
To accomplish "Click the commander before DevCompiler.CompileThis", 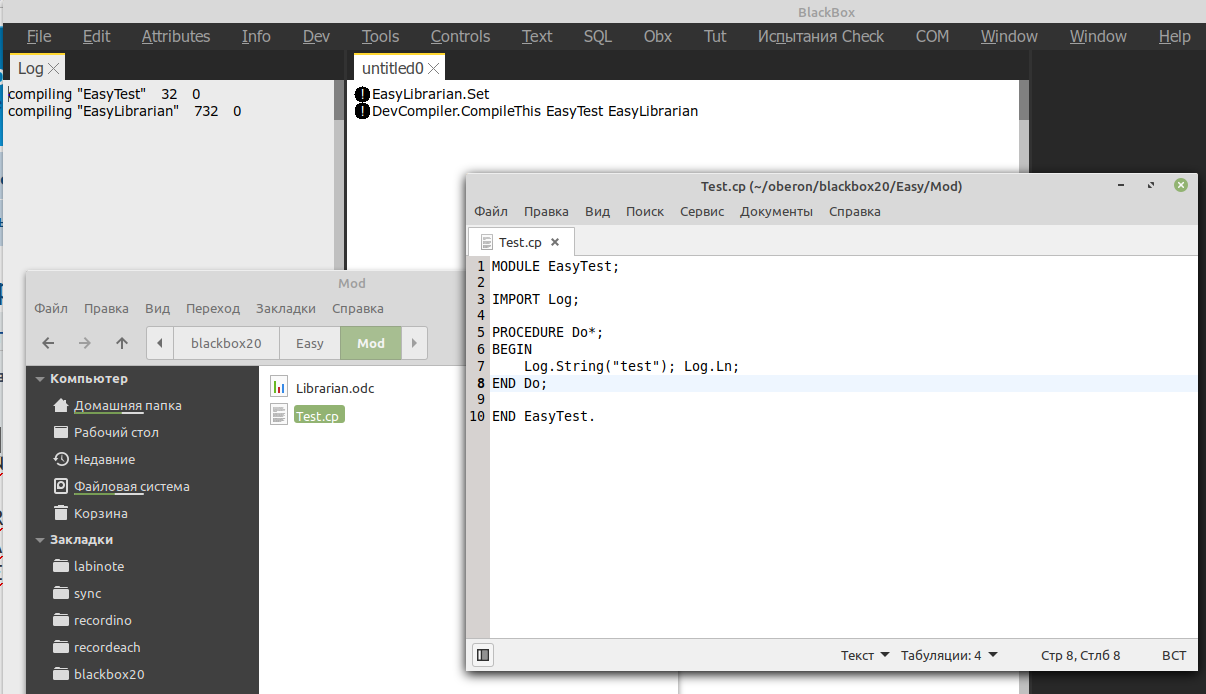I will click(362, 111).
